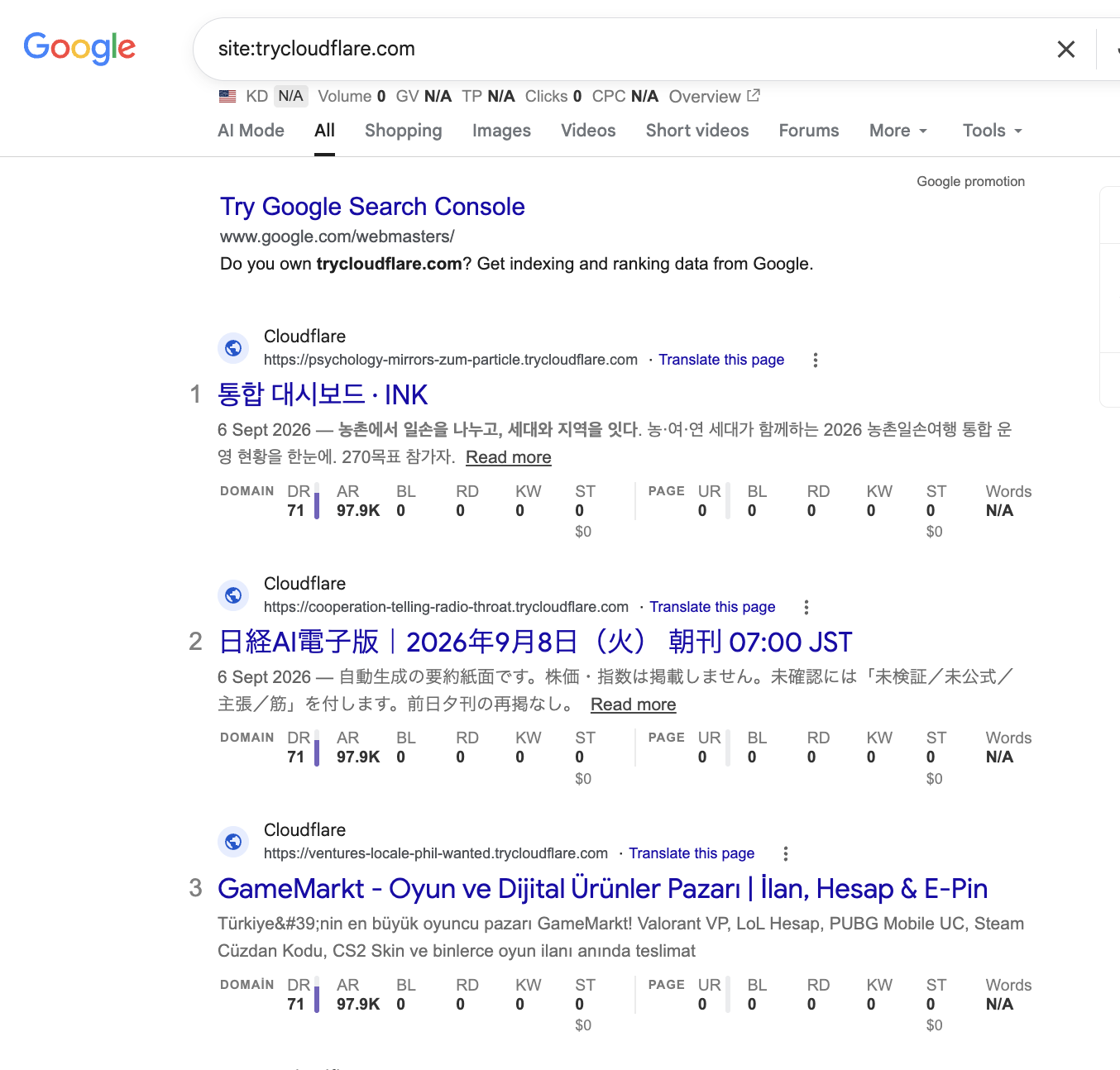The image size is (1120, 1070).
Task: Open the 日経AI電子版 search result
Action: pos(535,642)
